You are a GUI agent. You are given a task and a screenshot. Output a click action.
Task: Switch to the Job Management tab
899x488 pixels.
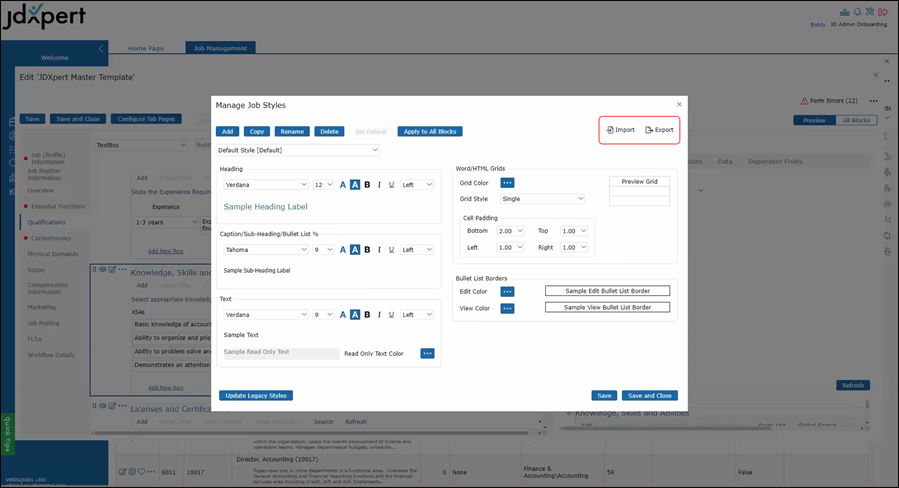[220, 47]
